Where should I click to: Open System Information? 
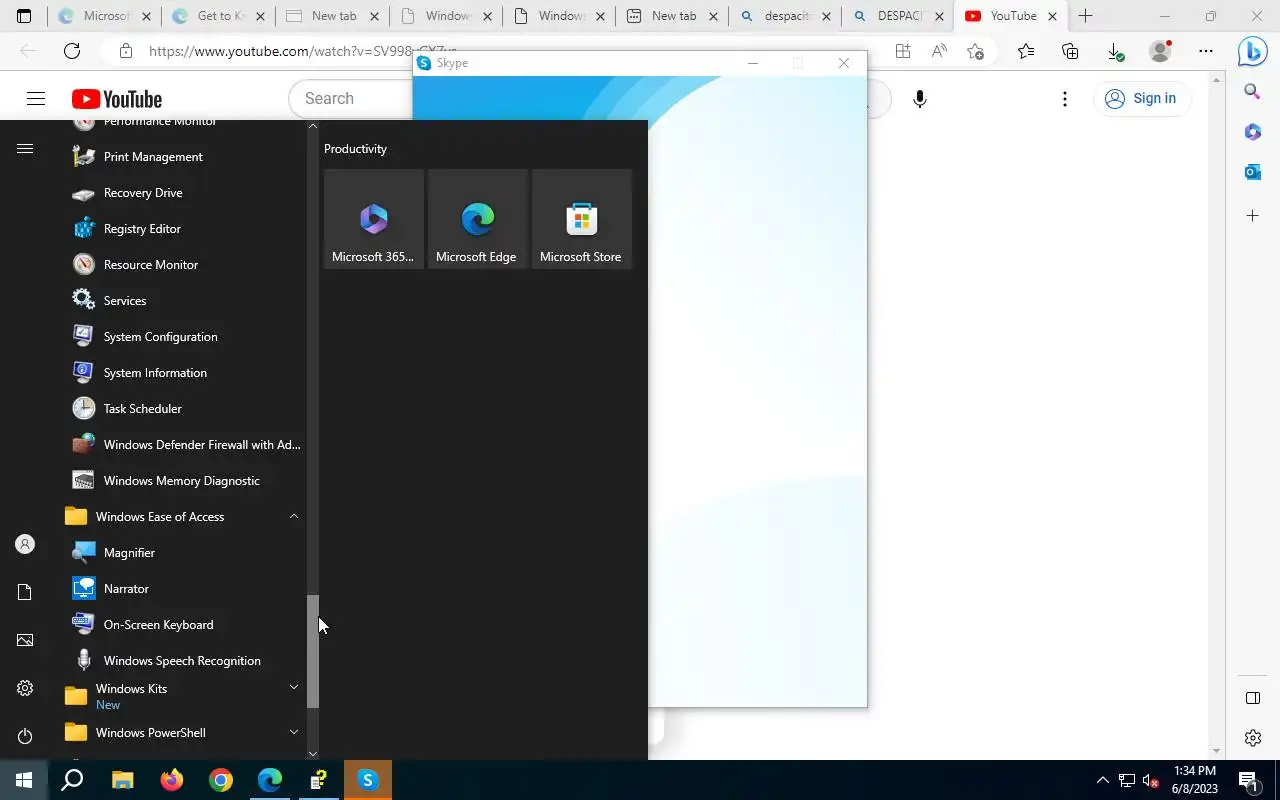tap(185, 373)
